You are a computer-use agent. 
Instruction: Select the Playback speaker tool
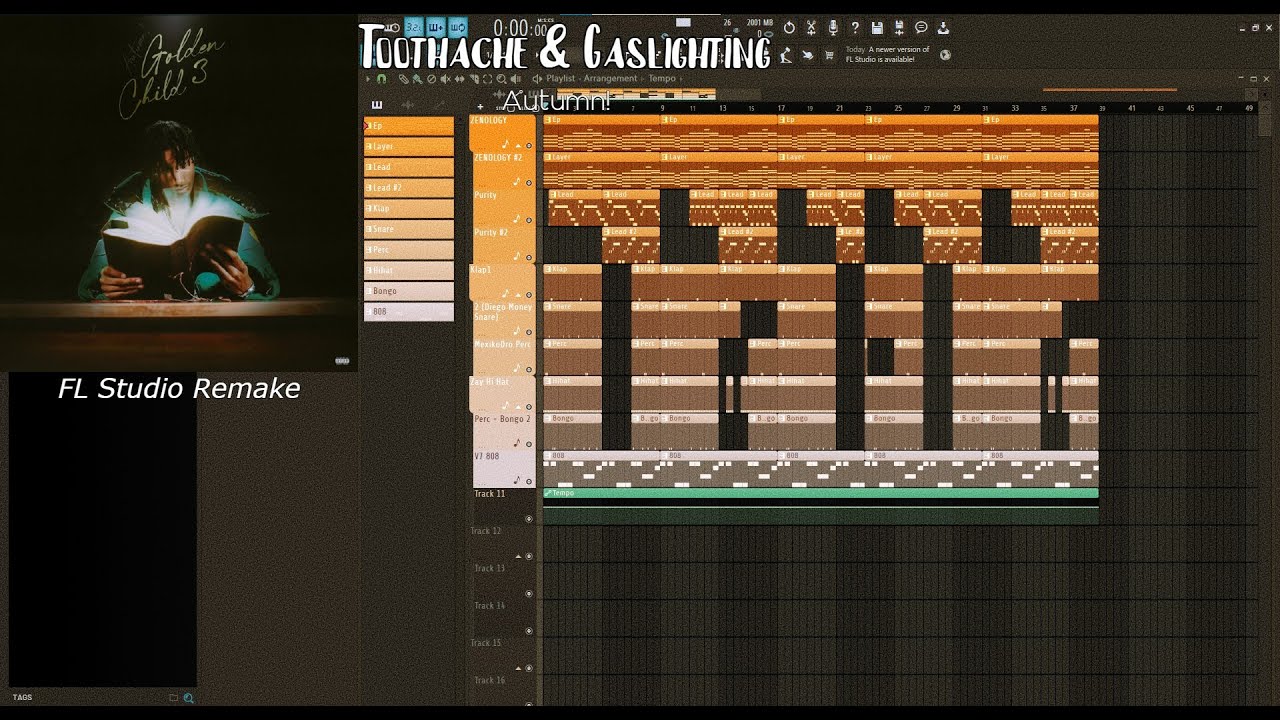point(515,79)
